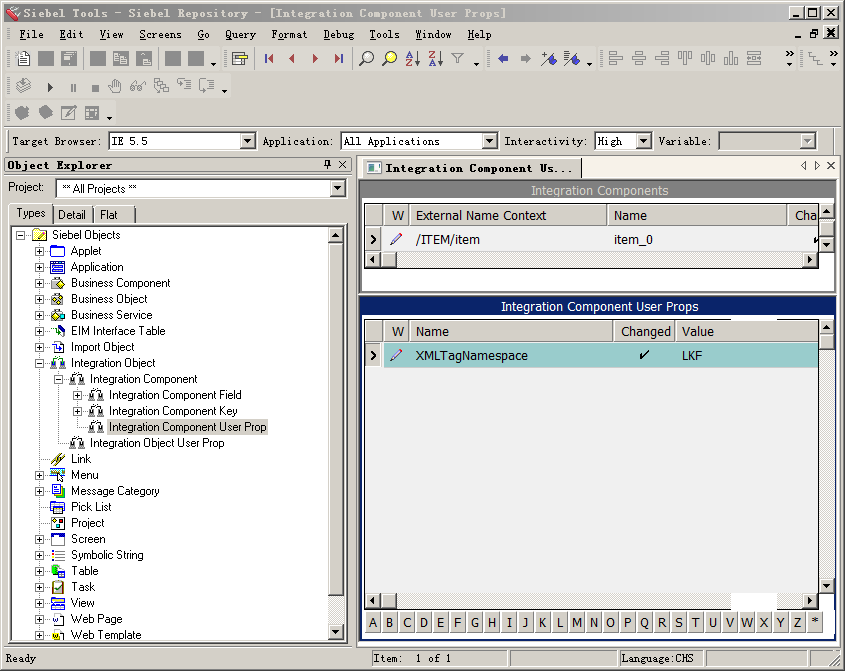This screenshot has height=671, width=845.
Task: Expand the Applet tree node
Action: coord(39,251)
